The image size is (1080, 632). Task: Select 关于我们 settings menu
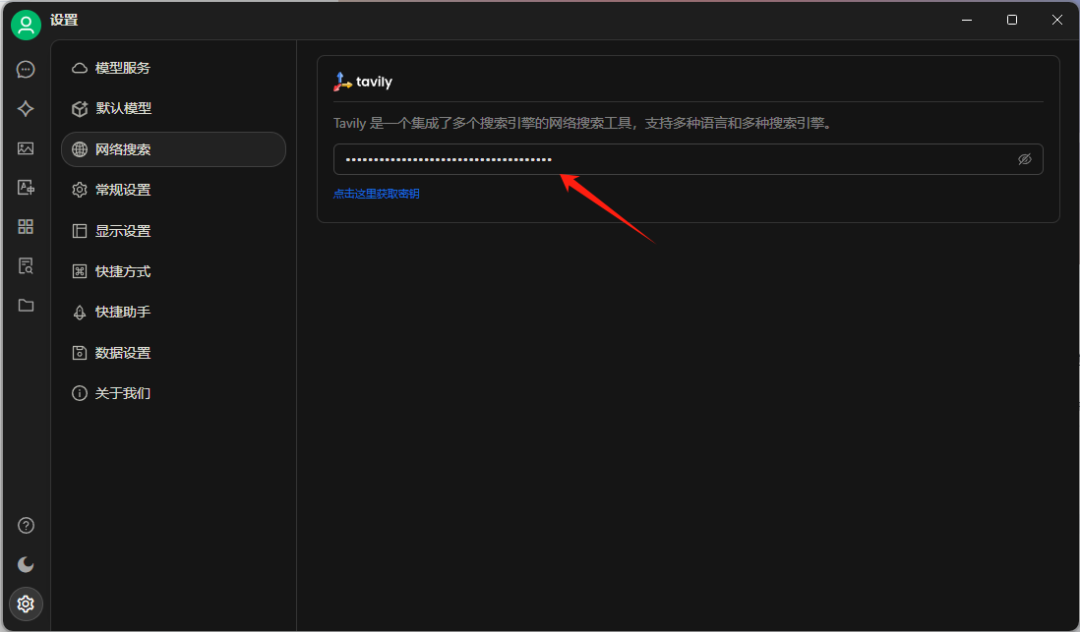pos(174,393)
